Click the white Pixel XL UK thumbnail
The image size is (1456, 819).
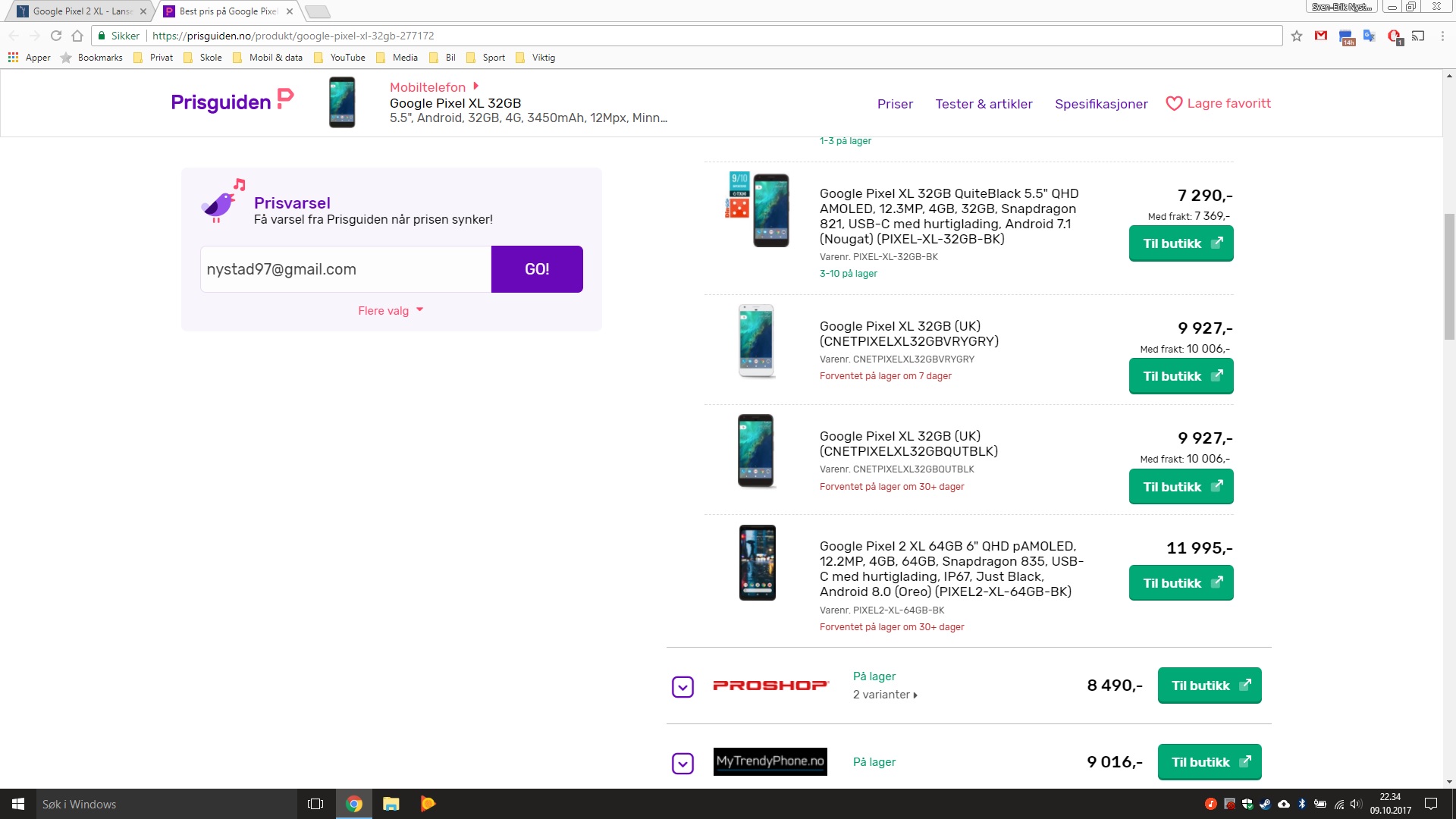[756, 341]
